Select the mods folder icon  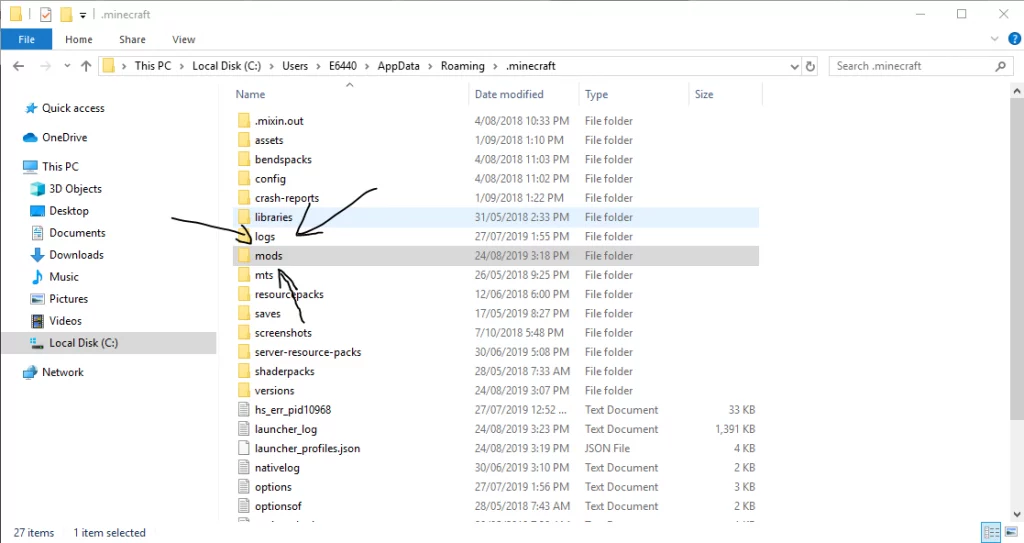coord(244,255)
